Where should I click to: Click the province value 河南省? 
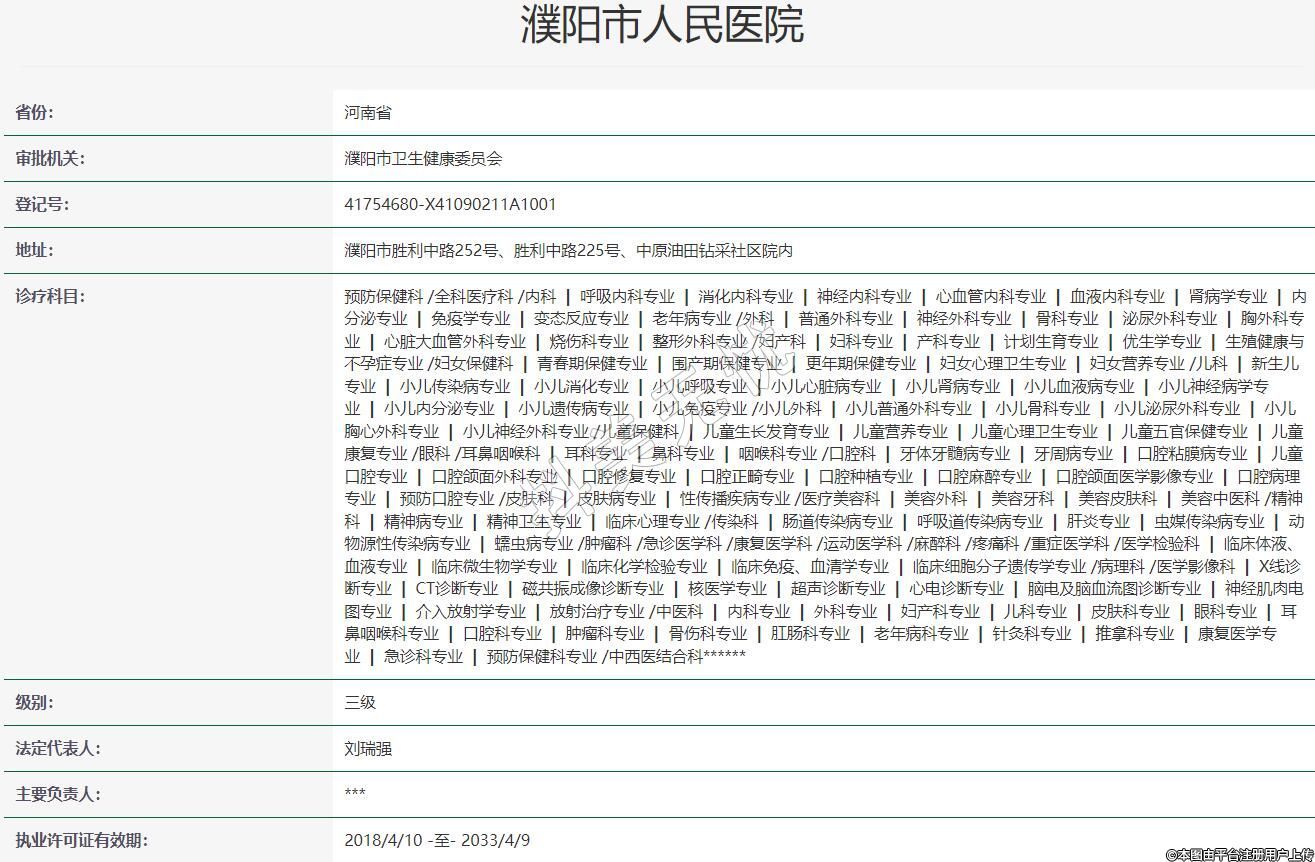[368, 112]
